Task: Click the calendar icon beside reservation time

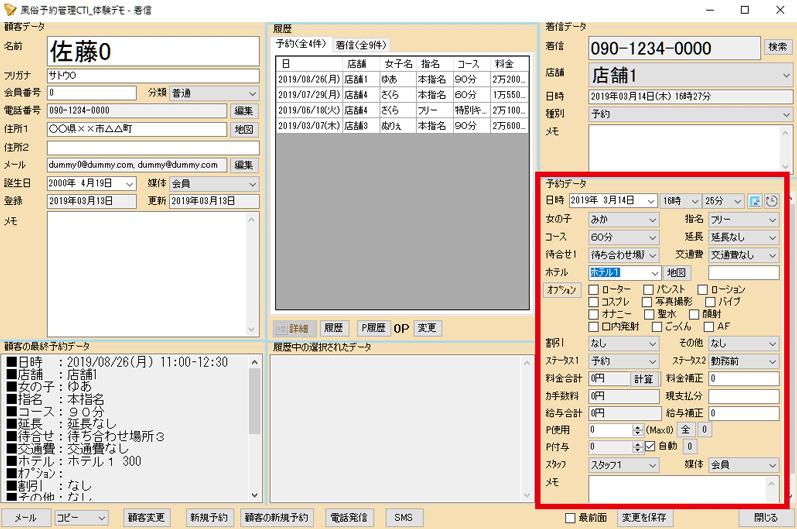Action: pyautogui.click(x=754, y=201)
